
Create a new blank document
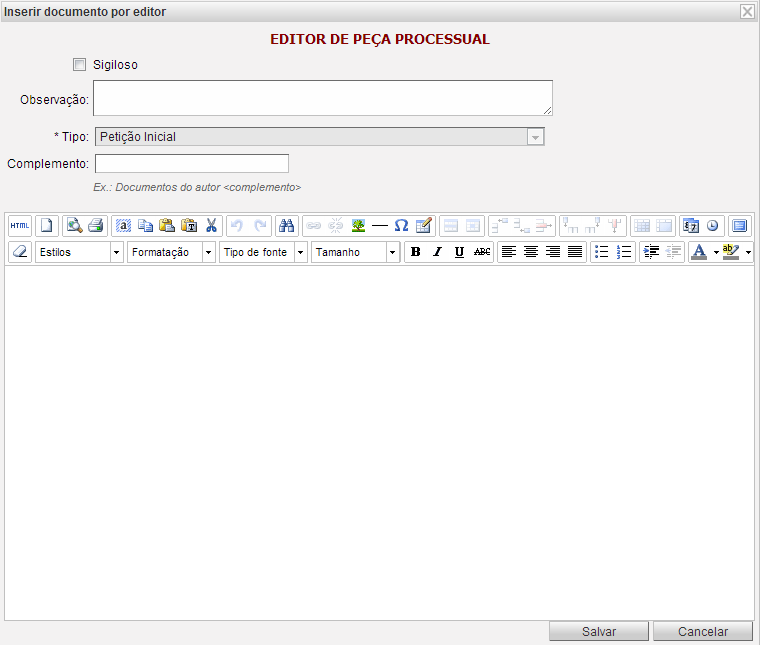(47, 226)
